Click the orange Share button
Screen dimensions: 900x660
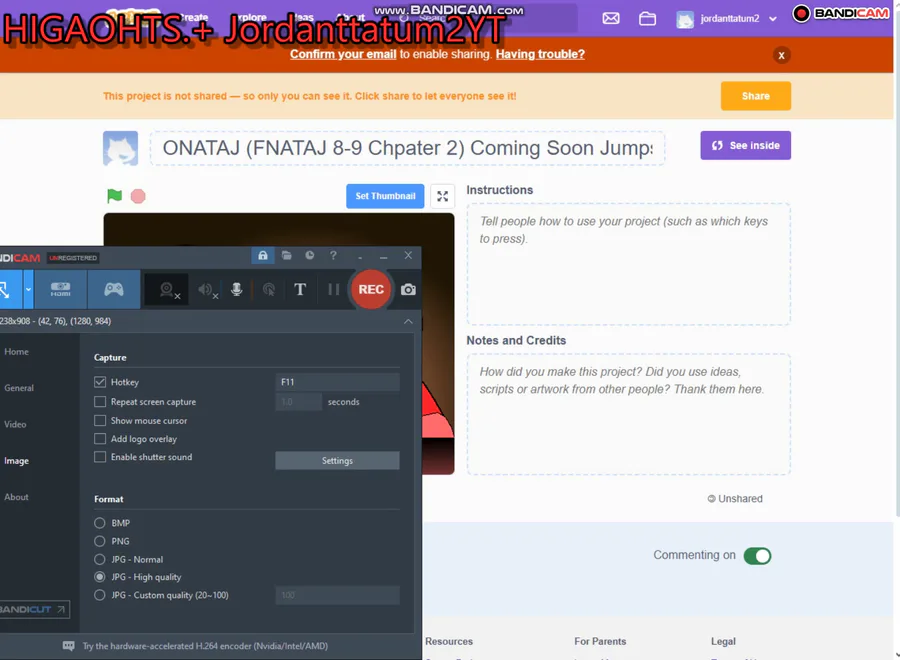(x=756, y=96)
